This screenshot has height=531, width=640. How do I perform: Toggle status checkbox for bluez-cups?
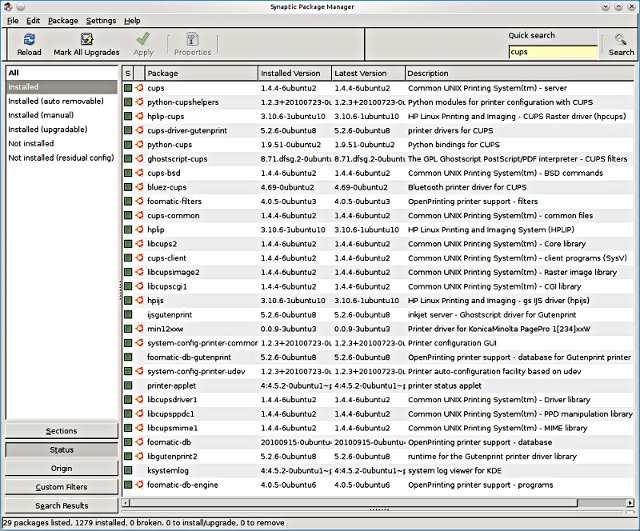pos(128,187)
